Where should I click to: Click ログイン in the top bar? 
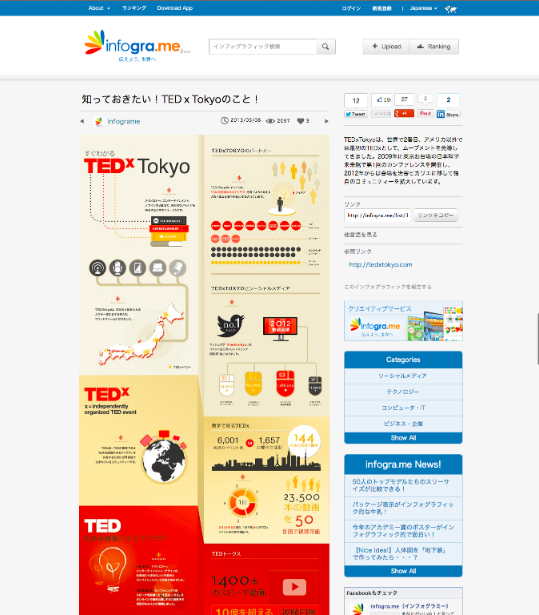351,8
